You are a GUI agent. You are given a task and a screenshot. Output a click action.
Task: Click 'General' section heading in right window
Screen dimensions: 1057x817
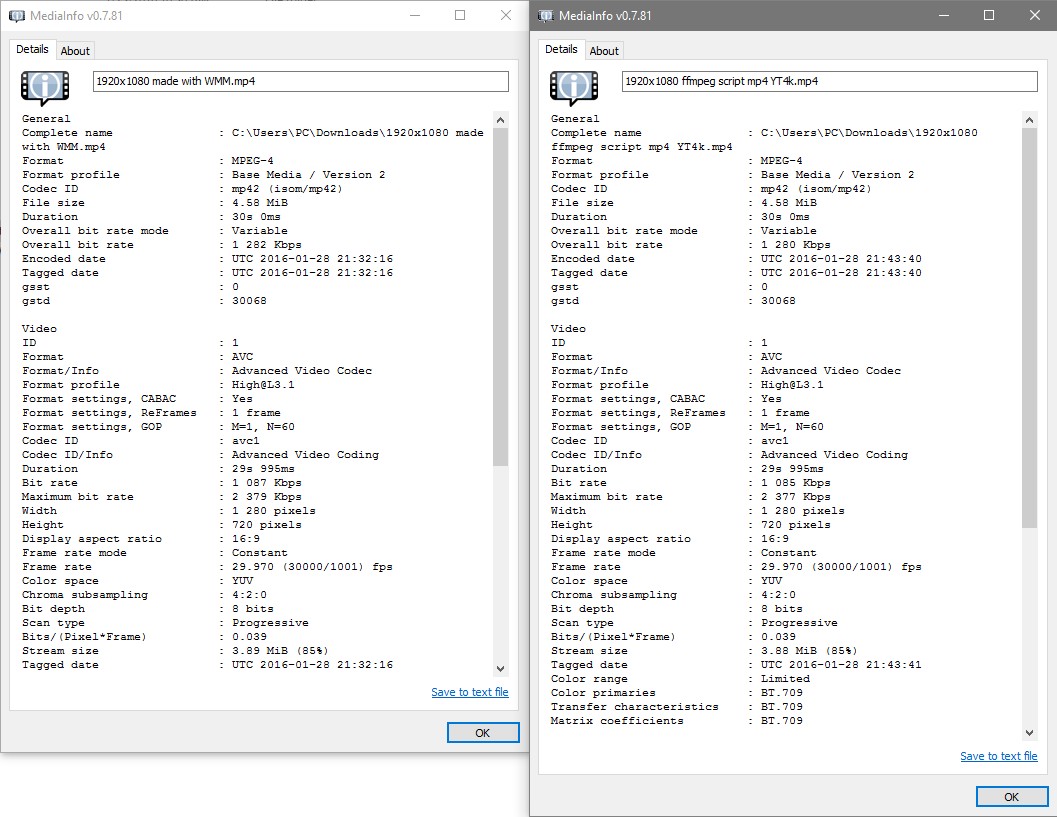(x=575, y=119)
